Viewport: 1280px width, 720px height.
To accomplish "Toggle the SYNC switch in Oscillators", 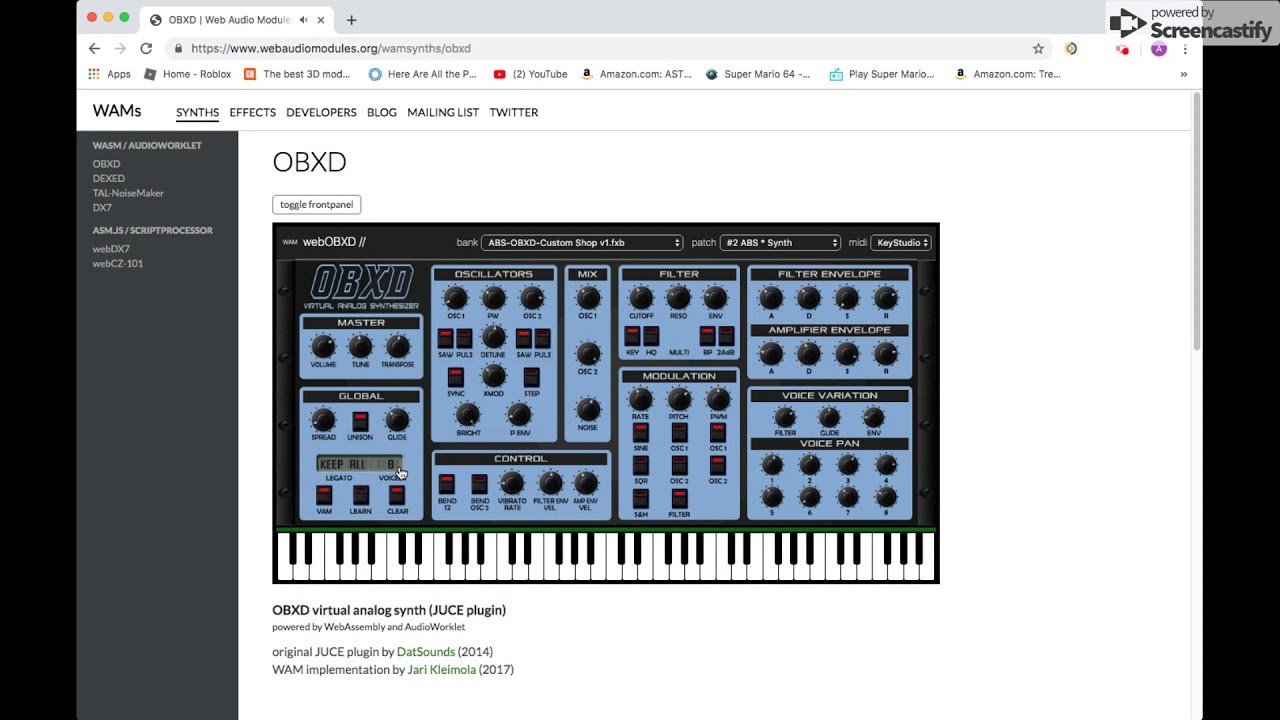I will tap(456, 377).
